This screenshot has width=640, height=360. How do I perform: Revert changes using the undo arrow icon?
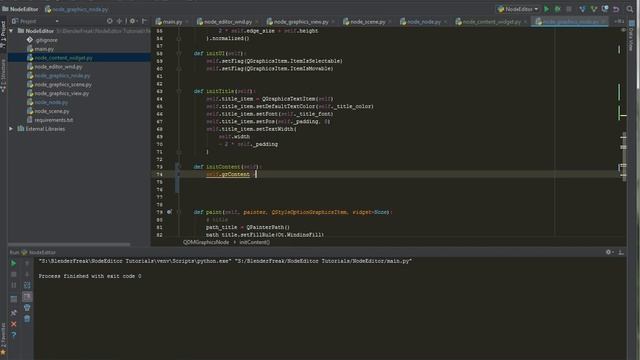point(616,9)
